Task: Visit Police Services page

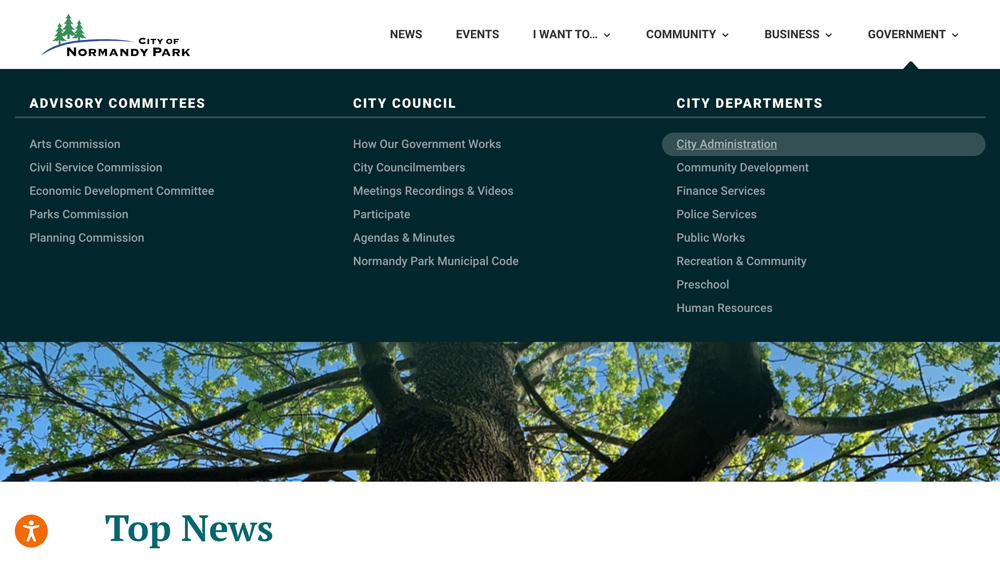Action: coord(716,214)
